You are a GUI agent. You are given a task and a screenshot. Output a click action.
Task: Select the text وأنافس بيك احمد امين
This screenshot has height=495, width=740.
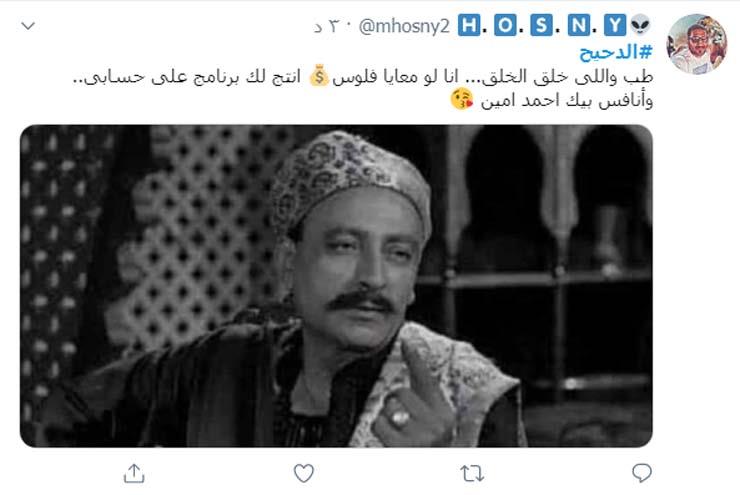click(x=567, y=101)
